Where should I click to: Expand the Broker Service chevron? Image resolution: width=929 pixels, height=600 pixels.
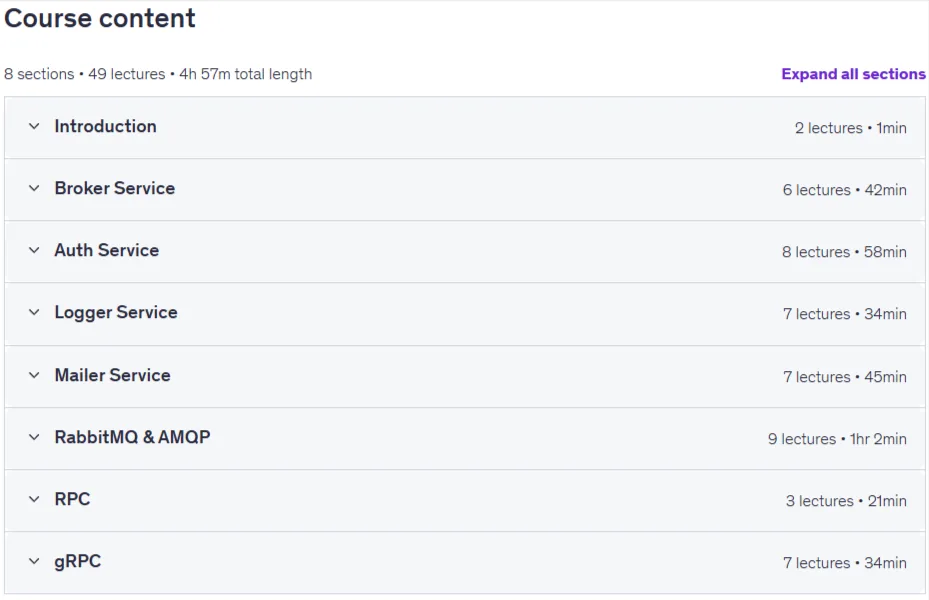(x=34, y=188)
